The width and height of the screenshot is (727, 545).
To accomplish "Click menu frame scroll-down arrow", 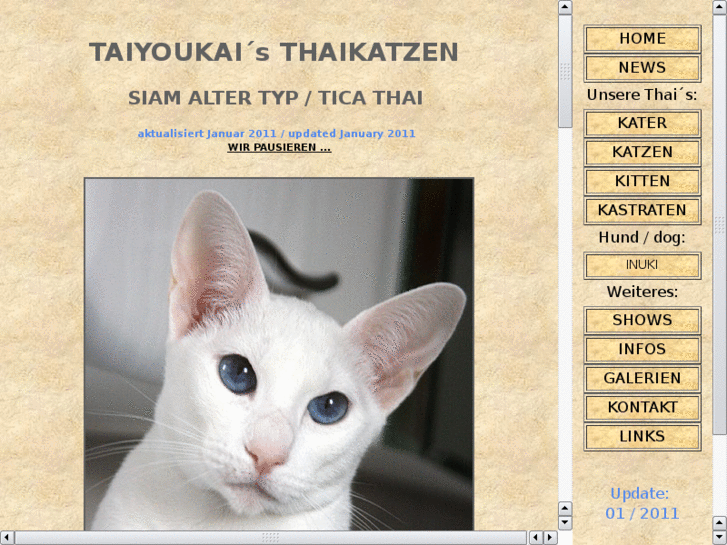I will (720, 538).
